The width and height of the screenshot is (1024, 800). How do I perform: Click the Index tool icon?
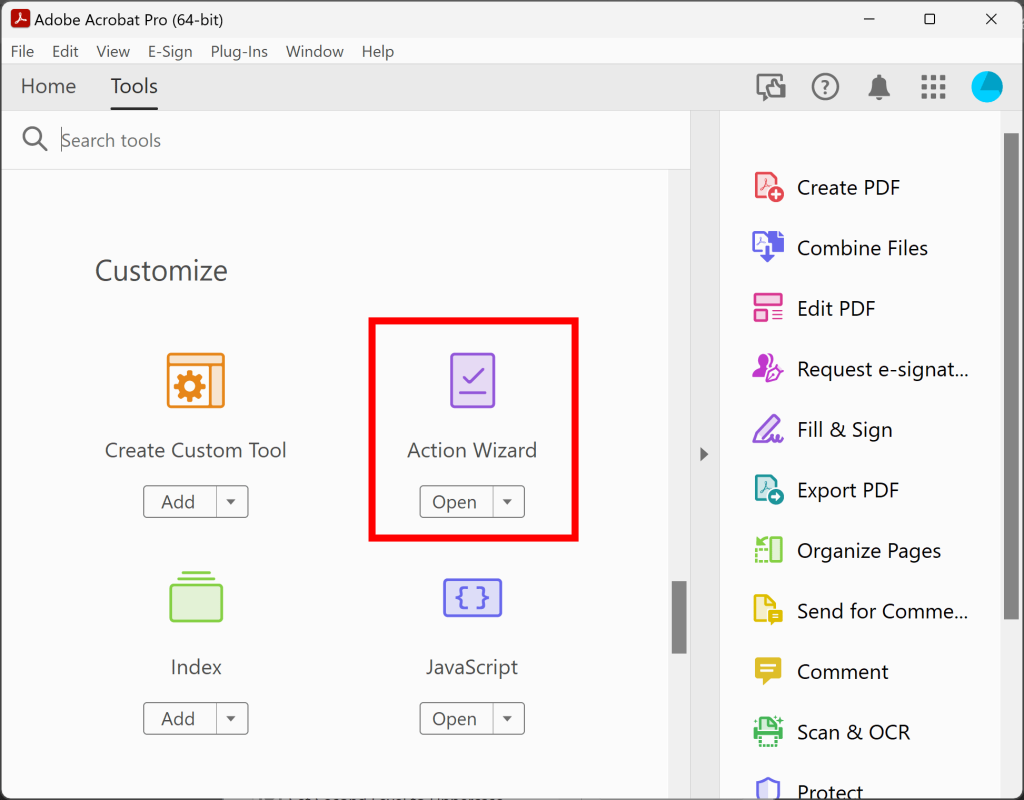click(x=196, y=597)
